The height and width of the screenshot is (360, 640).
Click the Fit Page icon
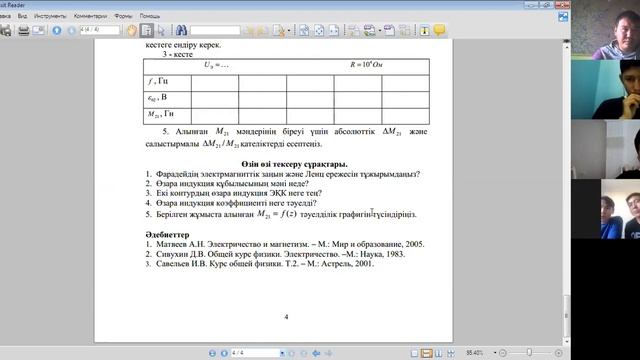click(319, 31)
